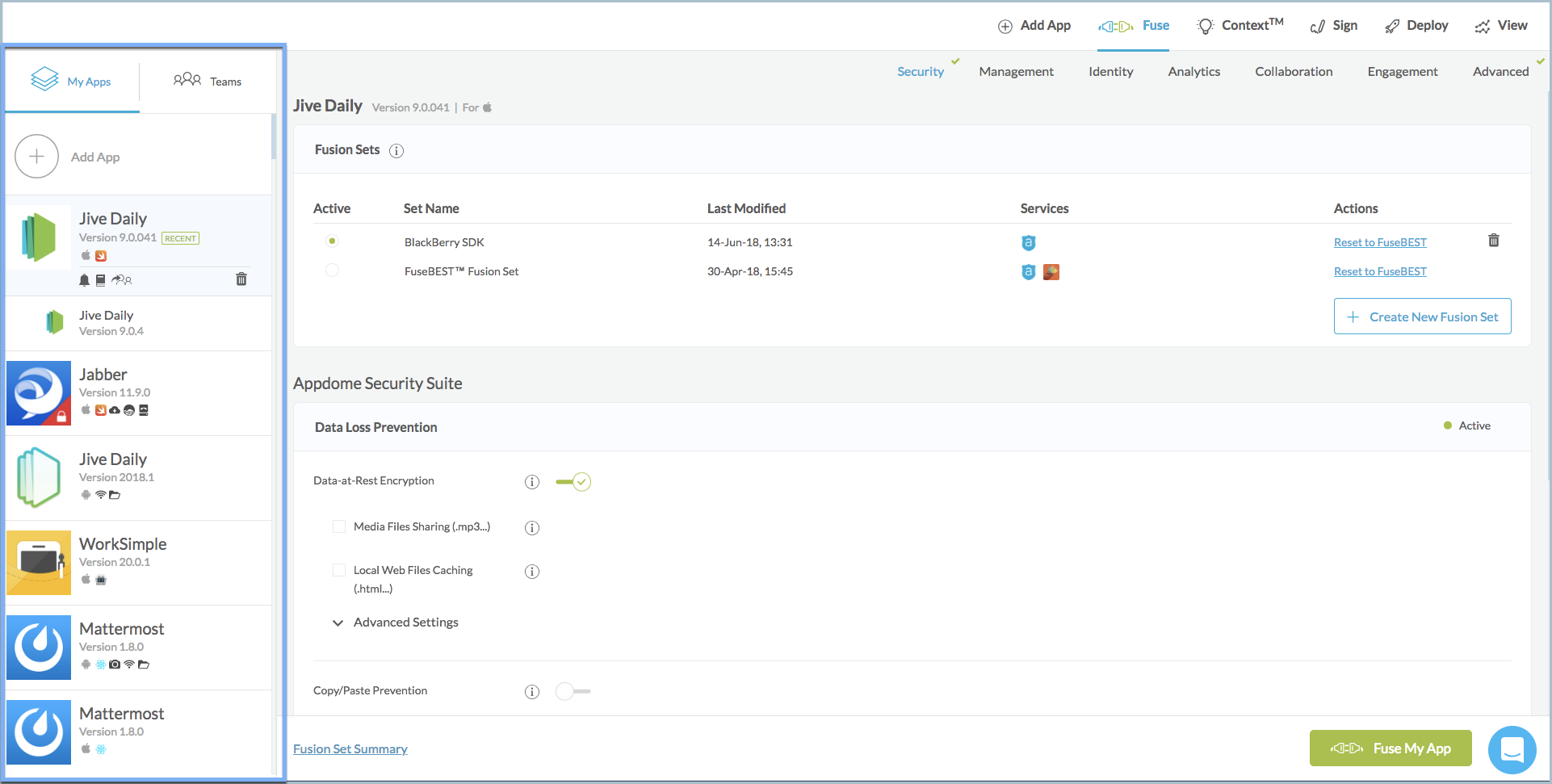
Task: Open Identity tab
Action: point(1111,72)
